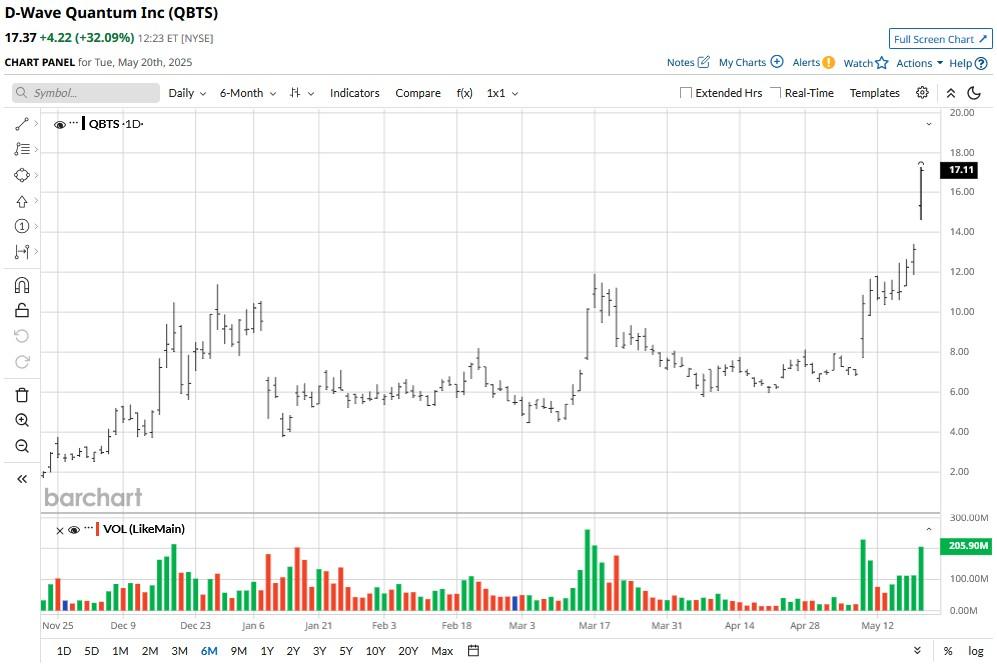Open the Compare menu
The width and height of the screenshot is (997, 668).
(x=418, y=93)
